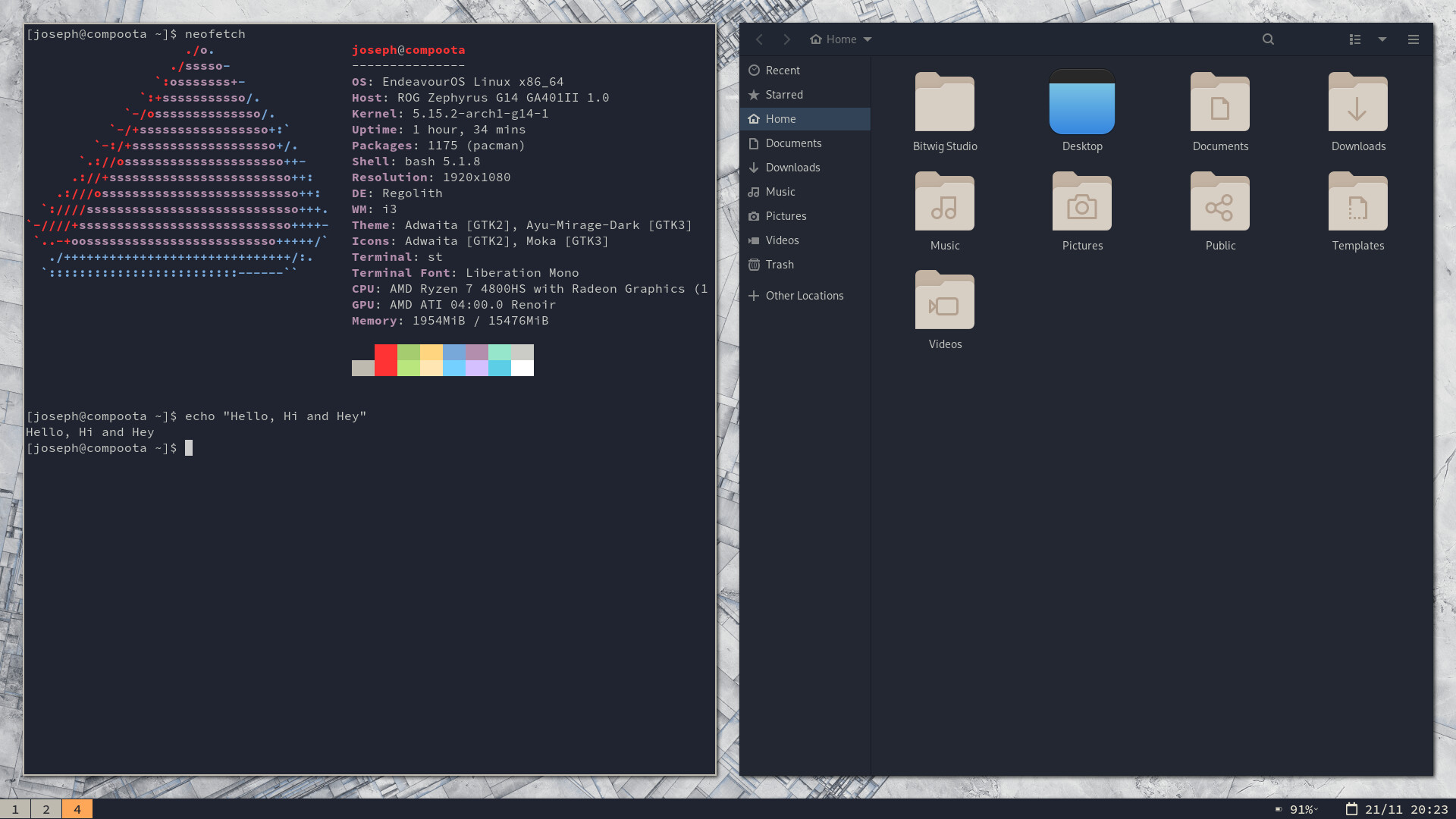The image size is (1456, 819).
Task: Go forward with the right arrow in Files
Action: click(787, 39)
